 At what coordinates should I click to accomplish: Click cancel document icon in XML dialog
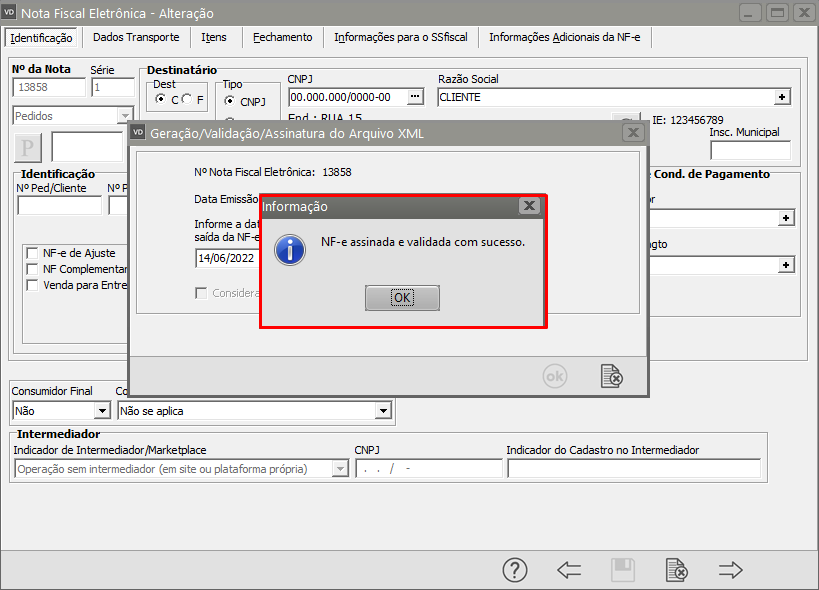611,376
